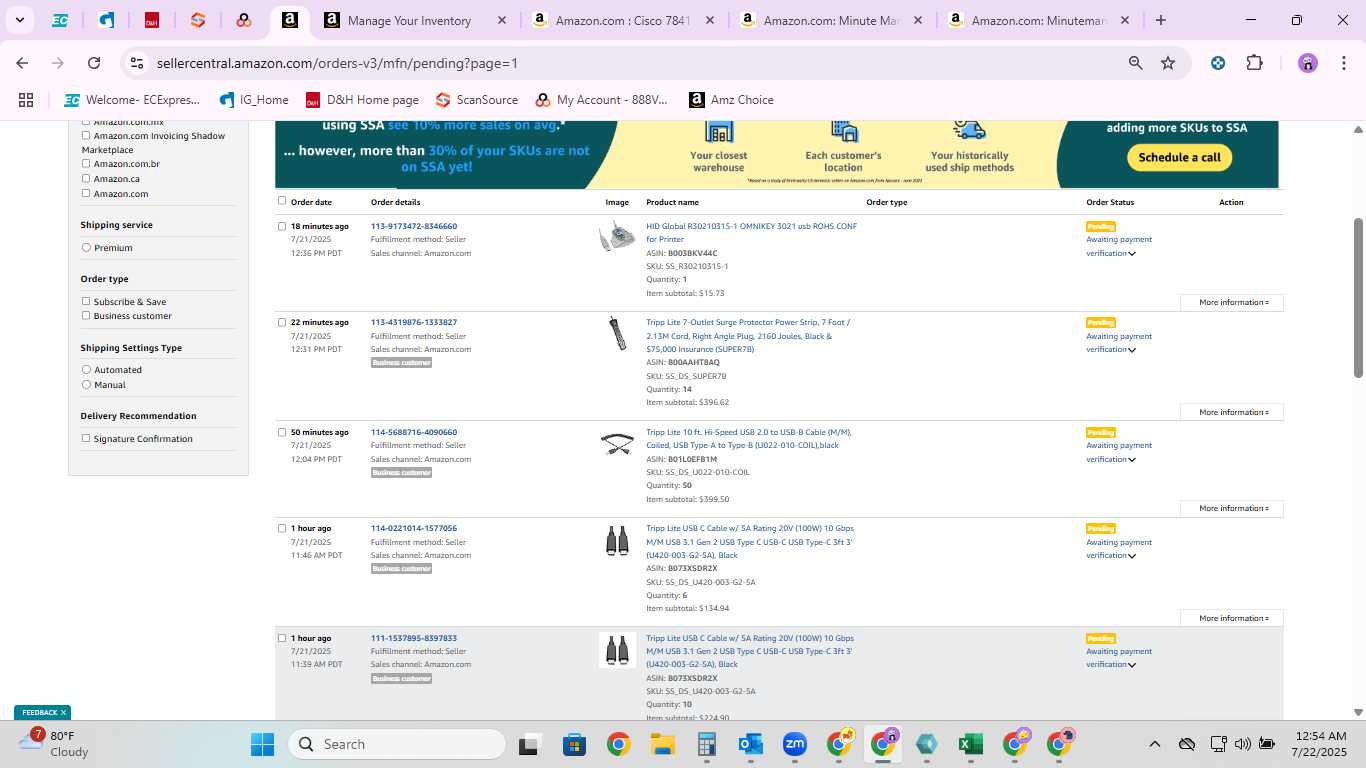Select order 113-9173472-8346660 checkbox
Viewport: 1366px width, 768px height.
tap(282, 226)
